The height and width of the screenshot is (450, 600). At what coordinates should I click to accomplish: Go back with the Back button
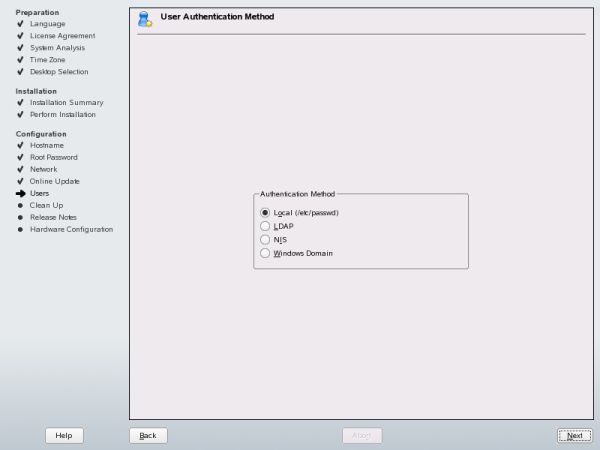coord(148,435)
